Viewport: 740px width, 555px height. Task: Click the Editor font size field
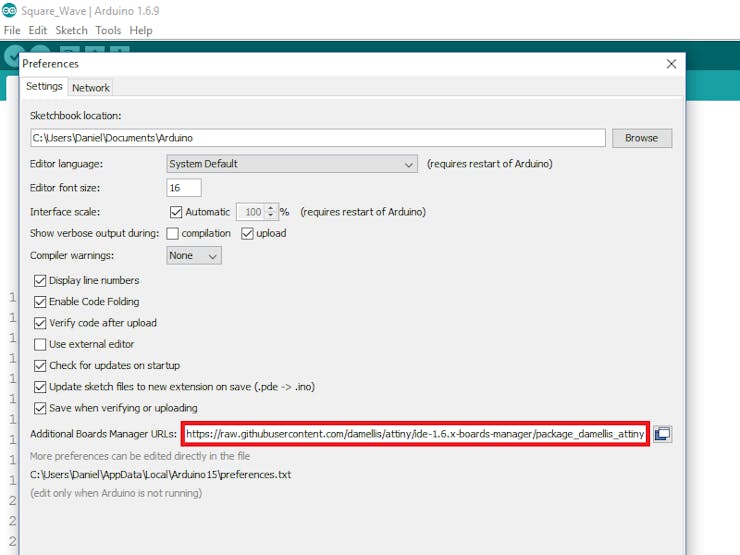pos(184,188)
